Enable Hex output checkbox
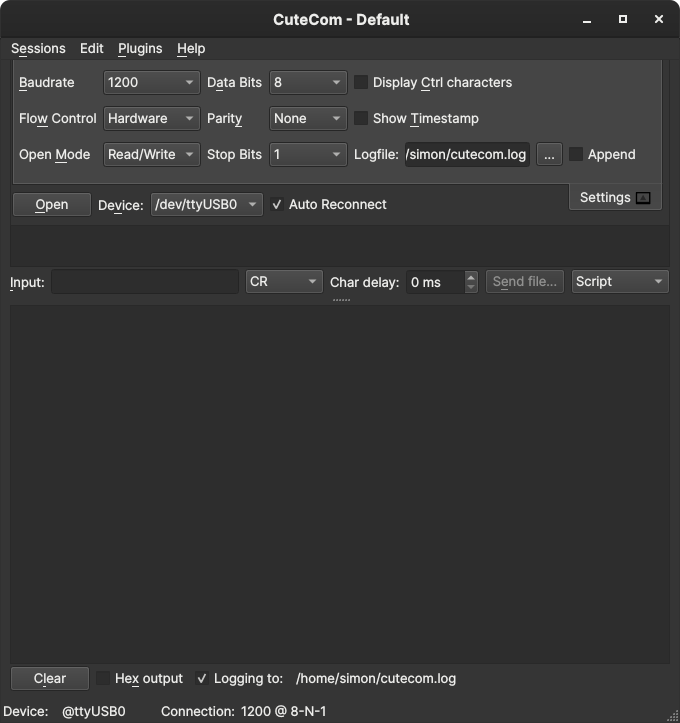 point(103,678)
